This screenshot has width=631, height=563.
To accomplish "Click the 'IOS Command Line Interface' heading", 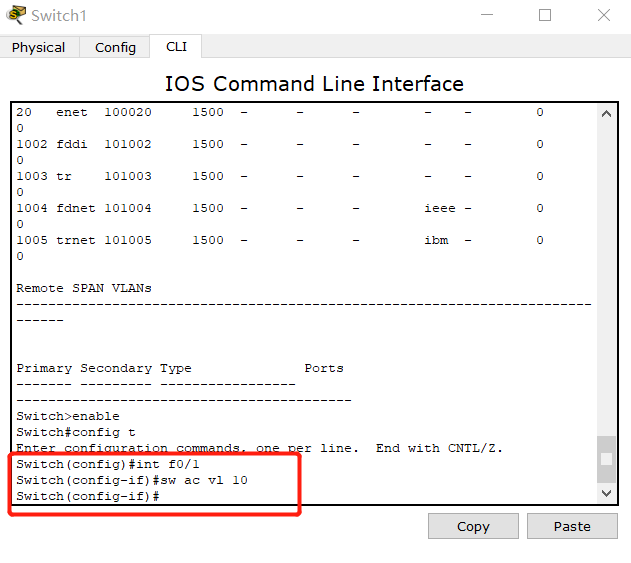I will [x=314, y=84].
